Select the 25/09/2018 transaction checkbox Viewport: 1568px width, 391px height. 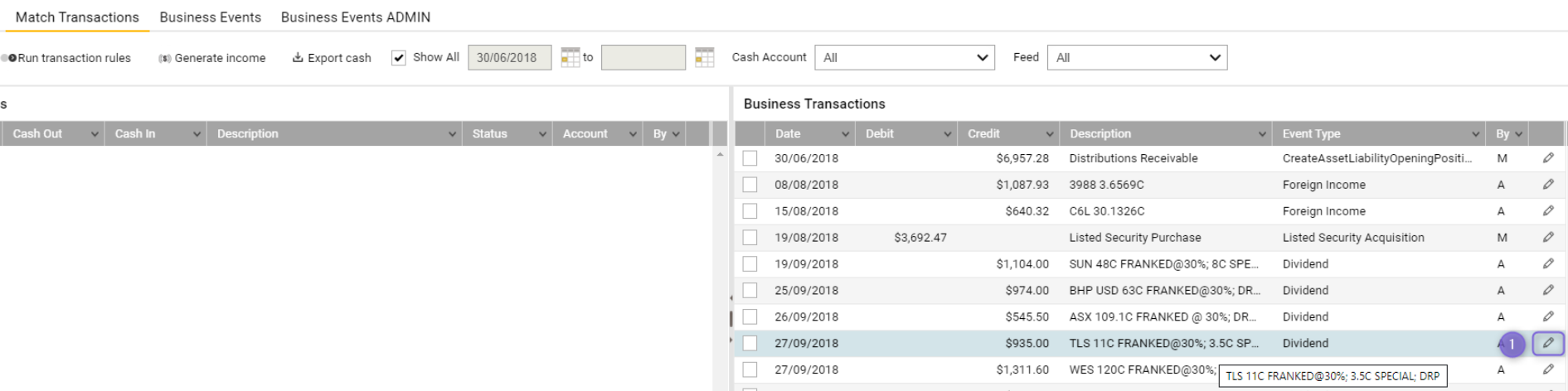coord(750,291)
